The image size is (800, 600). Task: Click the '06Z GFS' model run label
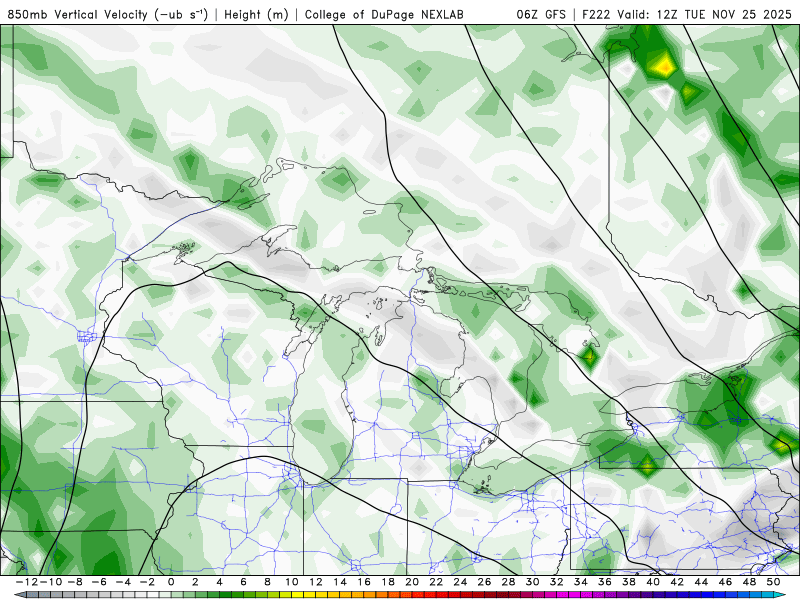coord(541,15)
